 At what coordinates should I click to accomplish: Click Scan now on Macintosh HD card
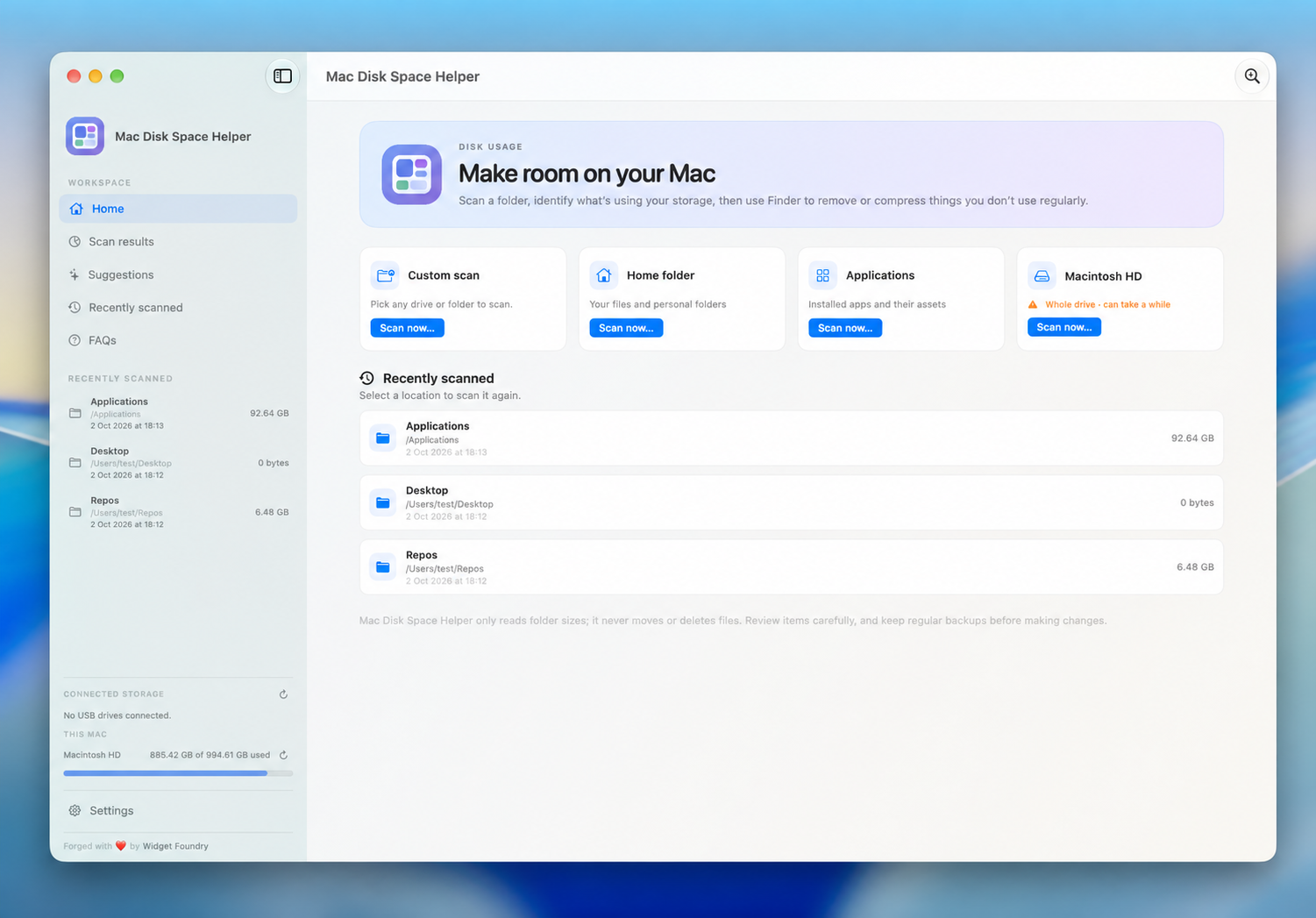click(1064, 327)
